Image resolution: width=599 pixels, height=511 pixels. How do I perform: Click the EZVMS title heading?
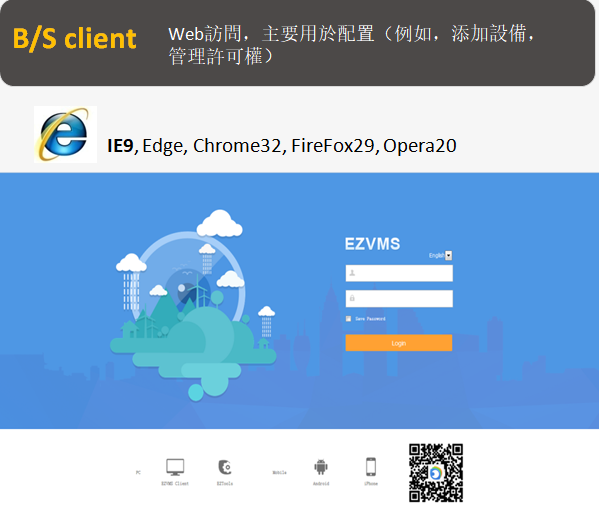pyautogui.click(x=372, y=244)
